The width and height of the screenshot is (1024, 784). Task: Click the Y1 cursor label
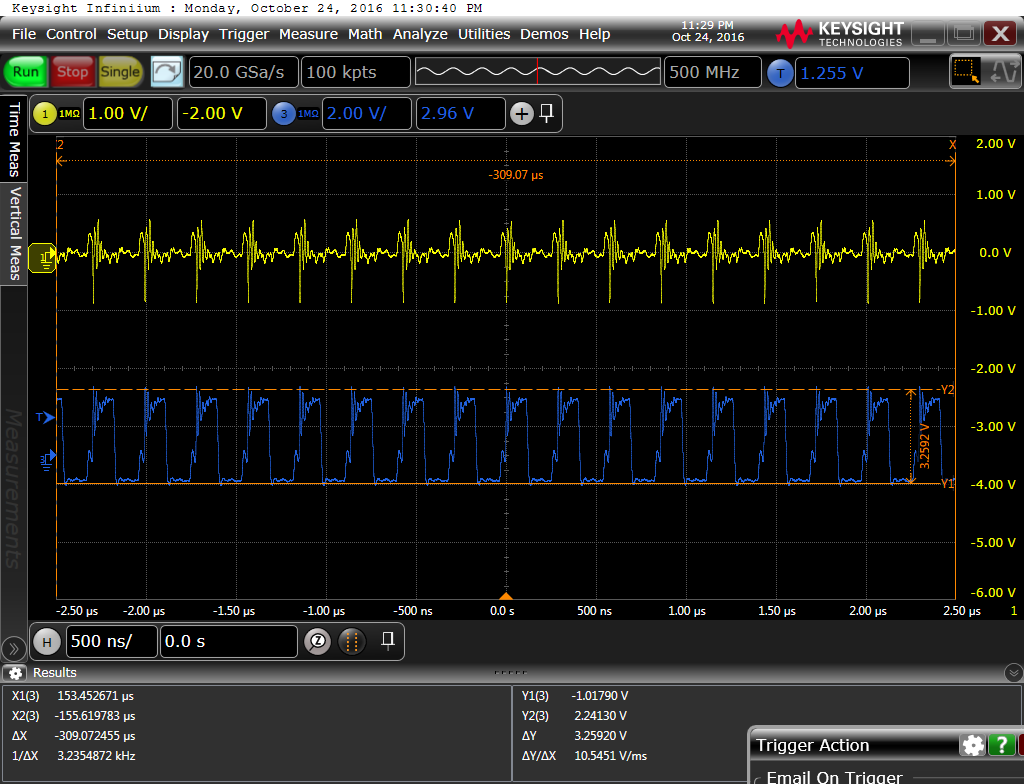947,483
